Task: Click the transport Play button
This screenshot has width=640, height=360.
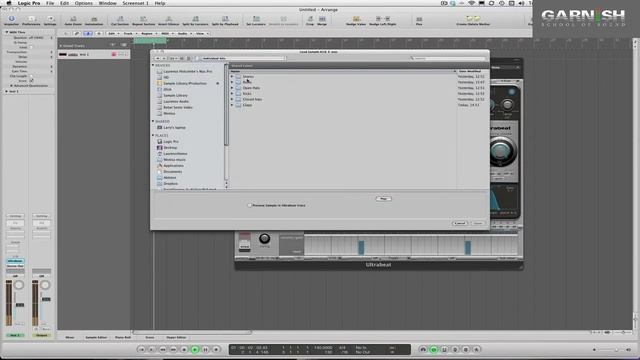Action: point(195,349)
